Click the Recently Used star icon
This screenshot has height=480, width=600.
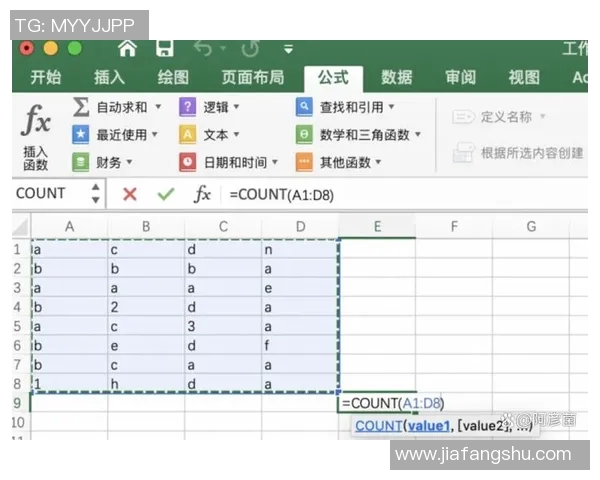point(81,134)
